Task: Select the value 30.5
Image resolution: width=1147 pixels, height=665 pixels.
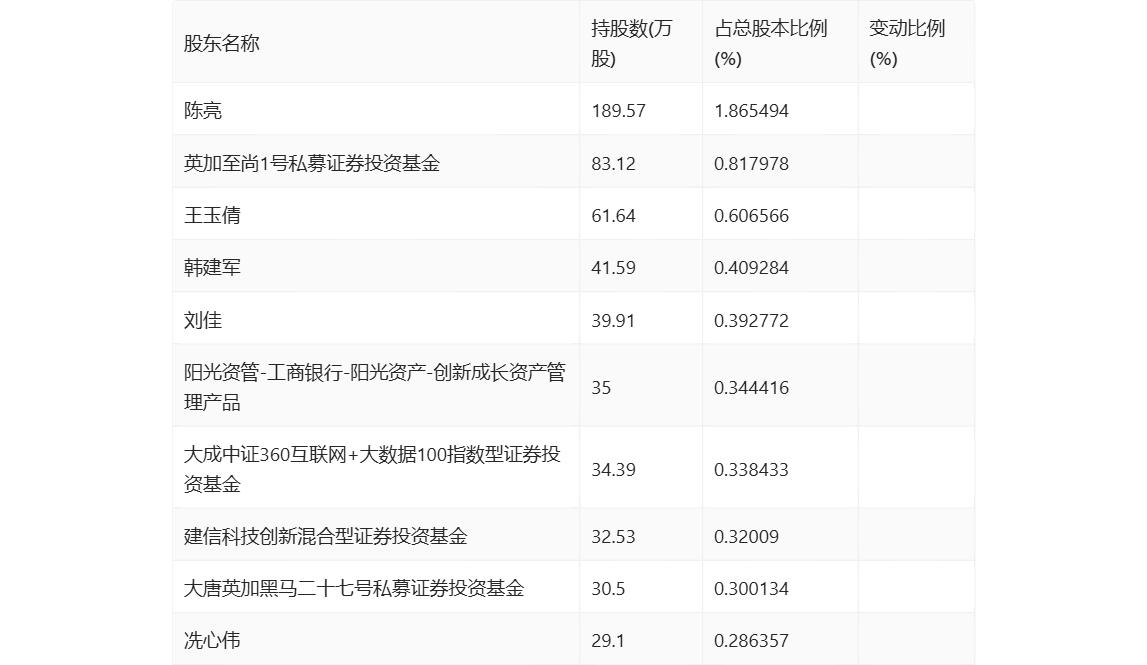Action: [608, 588]
